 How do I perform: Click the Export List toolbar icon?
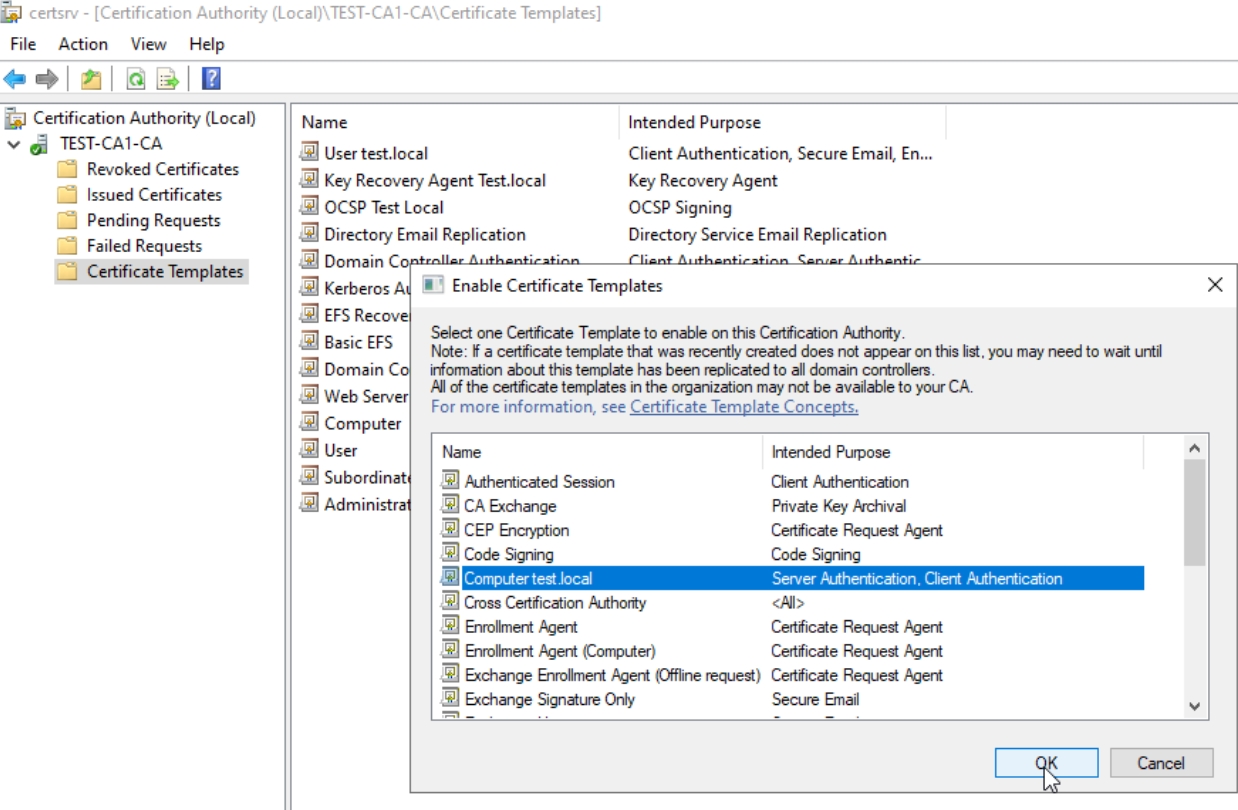[x=167, y=79]
